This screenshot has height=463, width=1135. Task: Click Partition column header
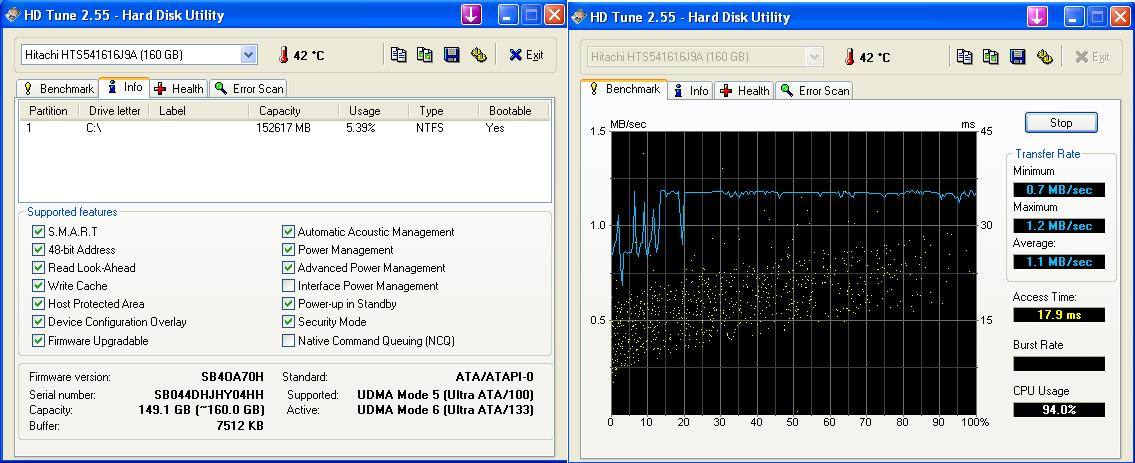pyautogui.click(x=48, y=111)
